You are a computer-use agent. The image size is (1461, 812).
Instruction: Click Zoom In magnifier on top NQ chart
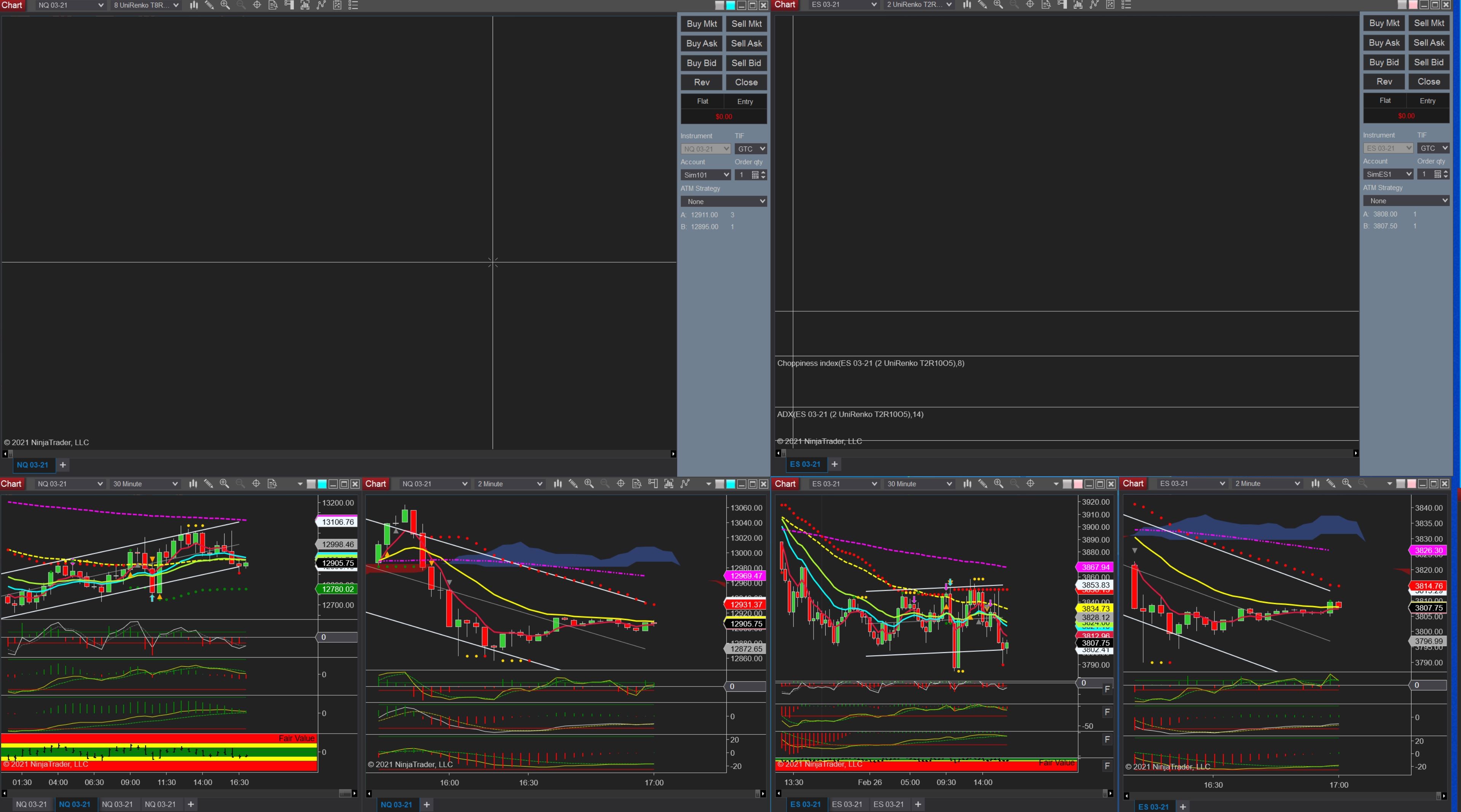coord(225,5)
